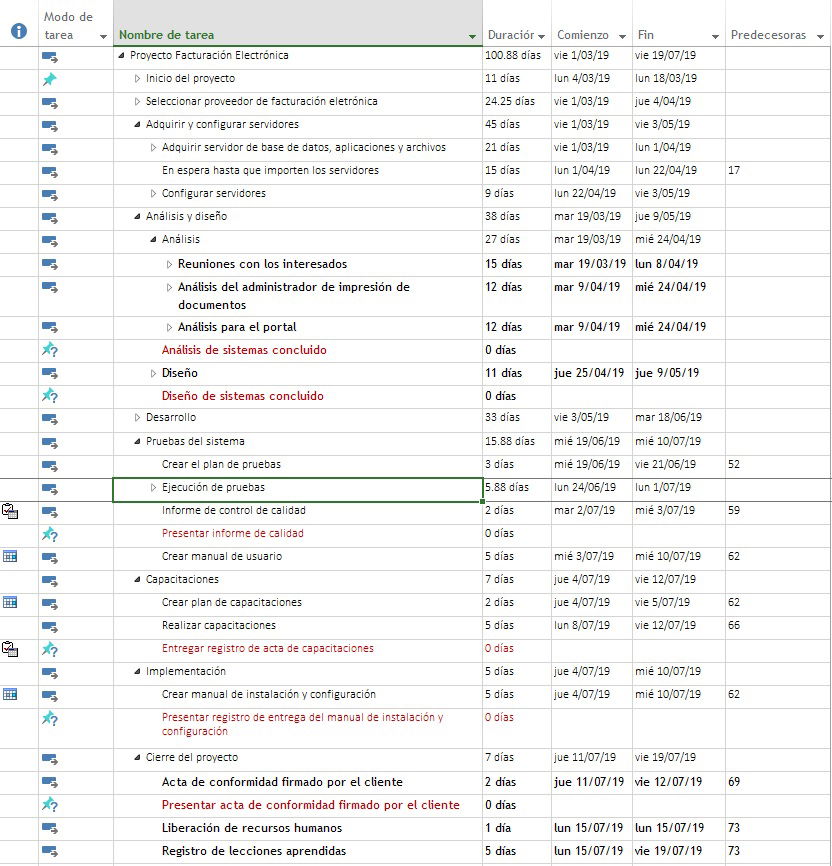Viewport: 832px width, 866px height.
Task: Click auto-schedule icon for Desarrollo row
Action: pyautogui.click(x=50, y=419)
